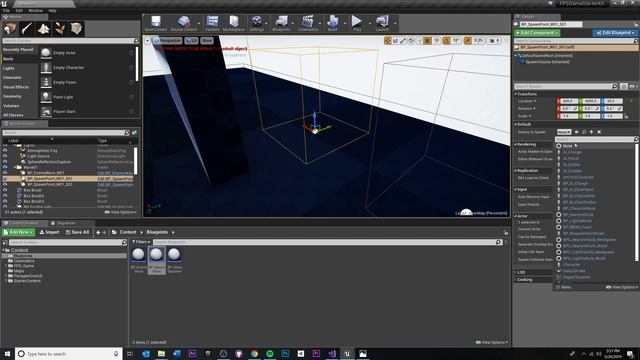Click the Cinematics toolbar icon
This screenshot has height=360, width=640.
[x=308, y=23]
